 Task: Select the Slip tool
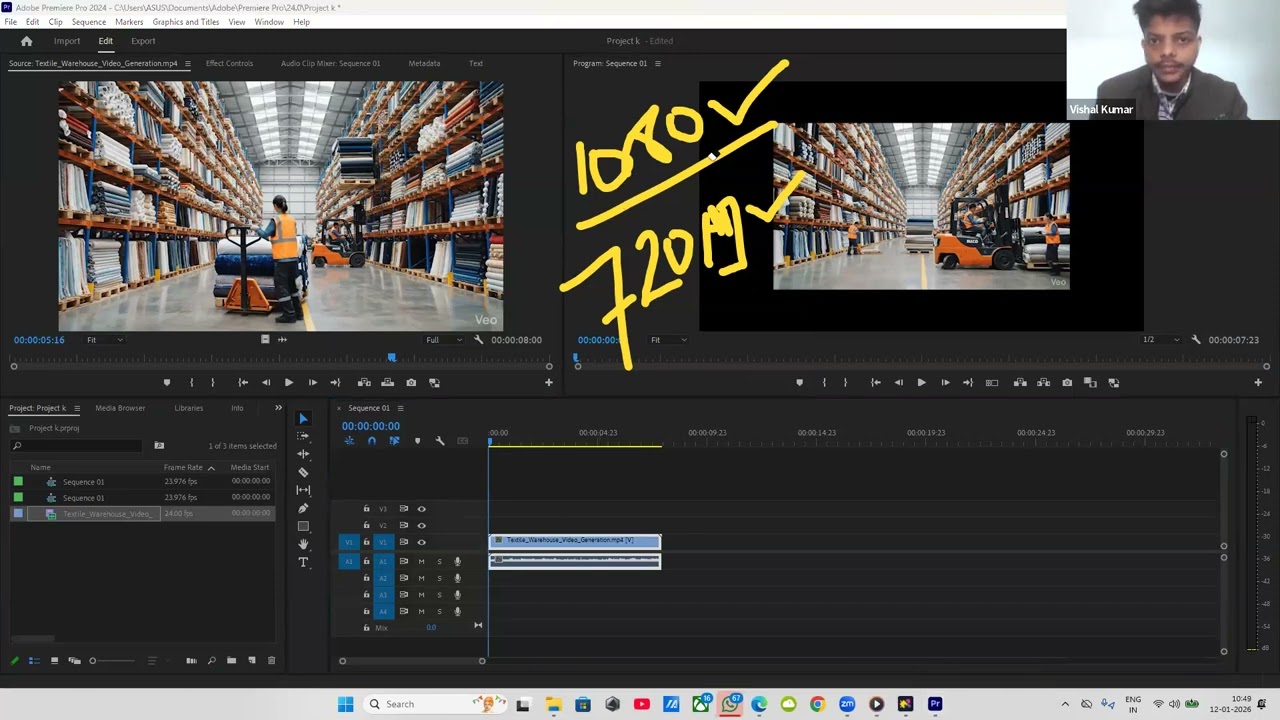click(x=304, y=490)
